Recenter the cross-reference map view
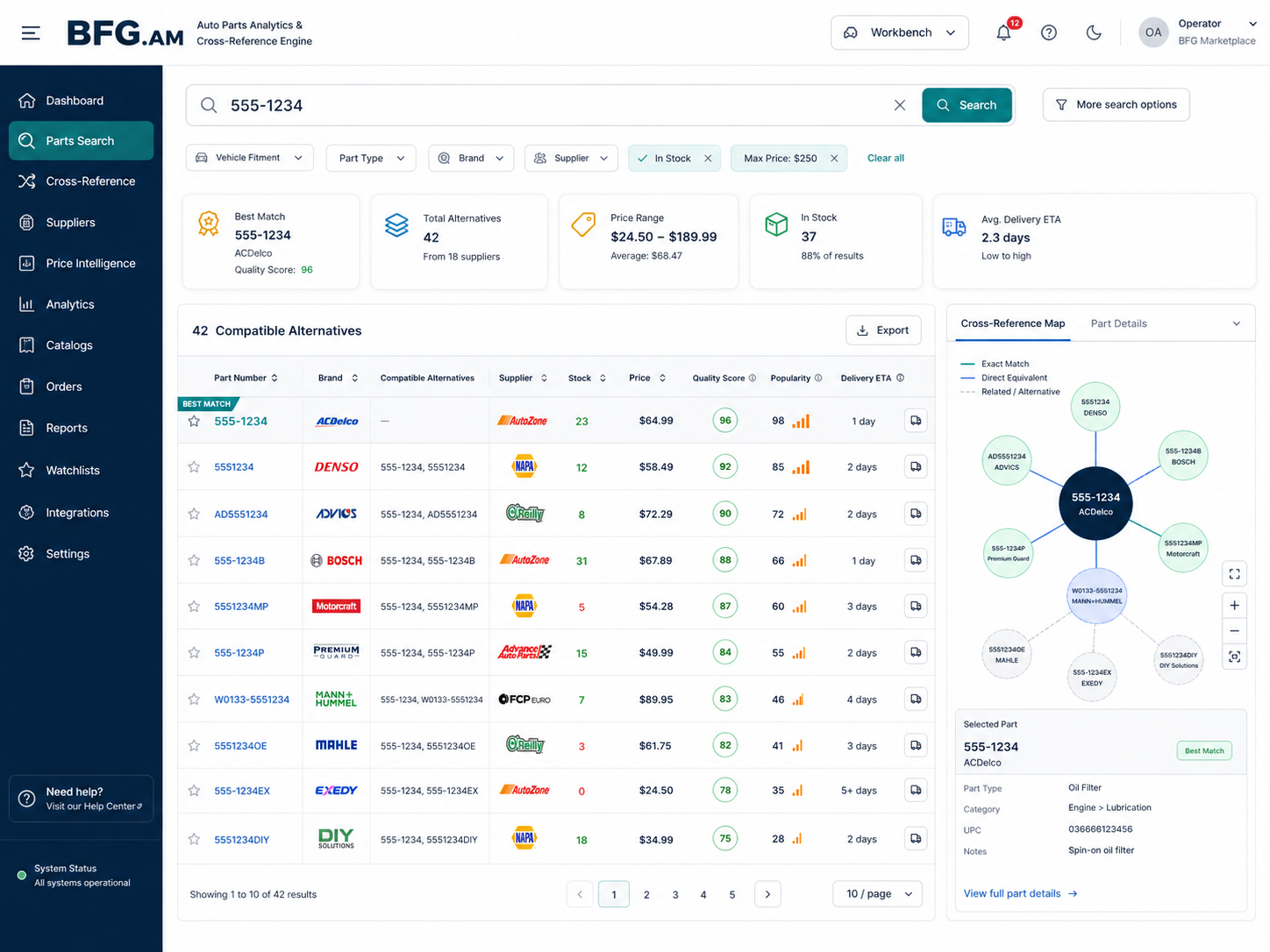This screenshot has width=1270, height=952. coord(1234,657)
